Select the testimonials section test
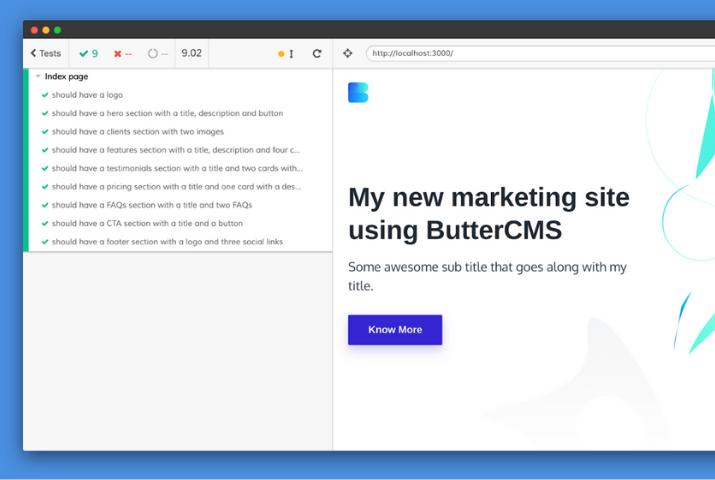The width and height of the screenshot is (715, 480). [176, 169]
